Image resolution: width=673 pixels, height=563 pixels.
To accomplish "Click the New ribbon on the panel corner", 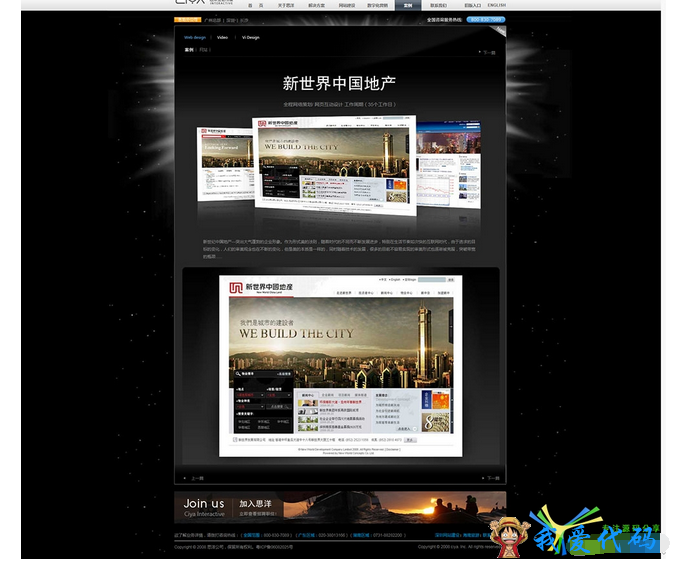I will [x=500, y=30].
